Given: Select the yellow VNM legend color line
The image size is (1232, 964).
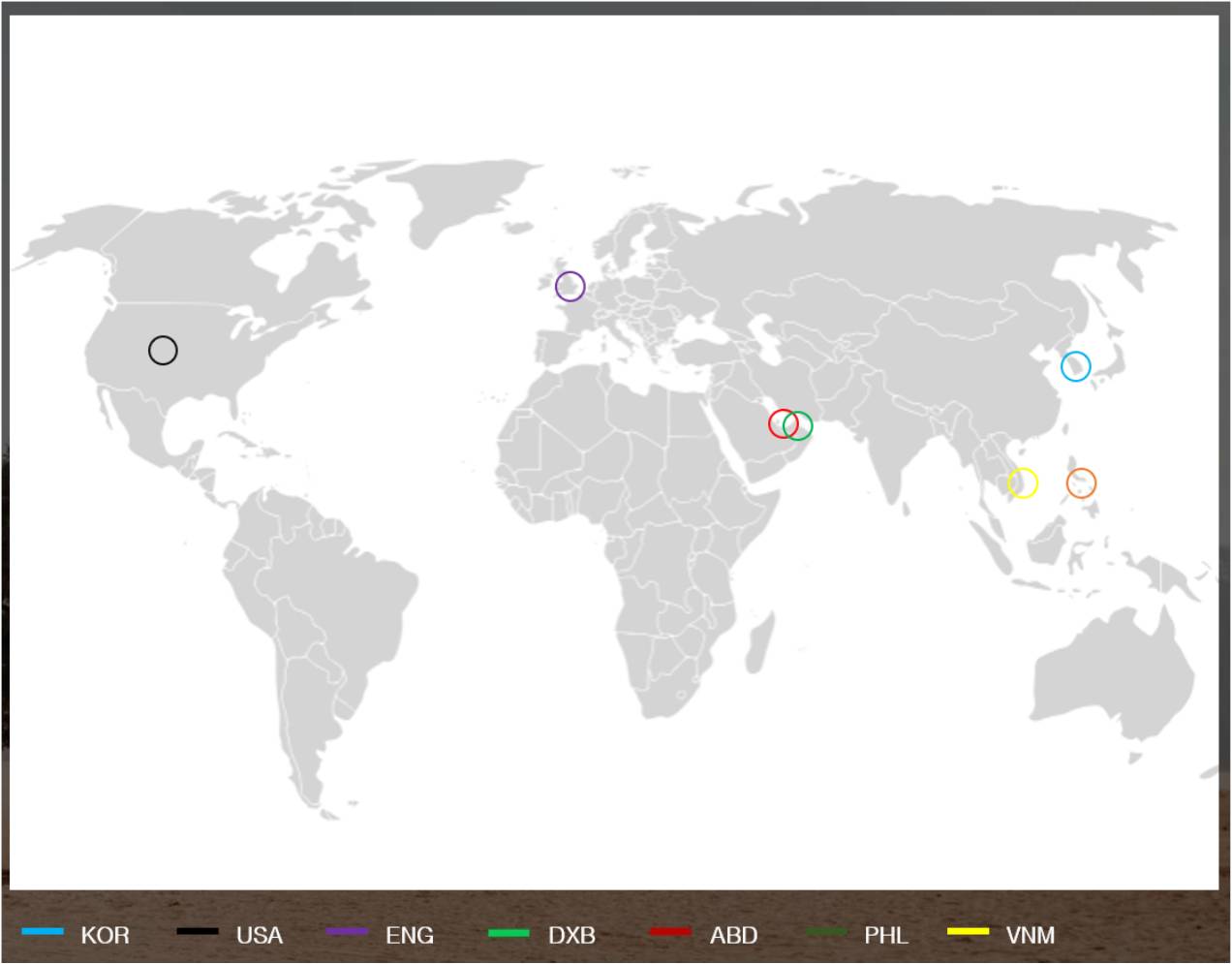Looking at the screenshot, I should pyautogui.click(x=968, y=932).
